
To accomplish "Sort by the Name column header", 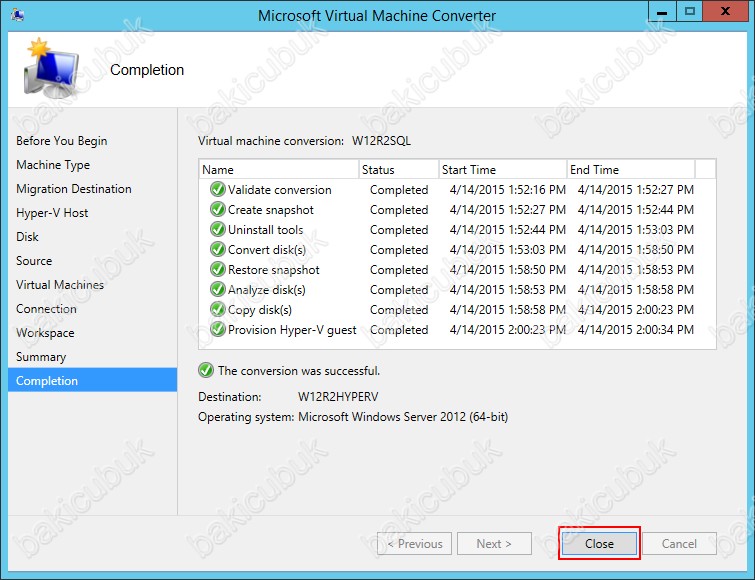I will (x=279, y=169).
